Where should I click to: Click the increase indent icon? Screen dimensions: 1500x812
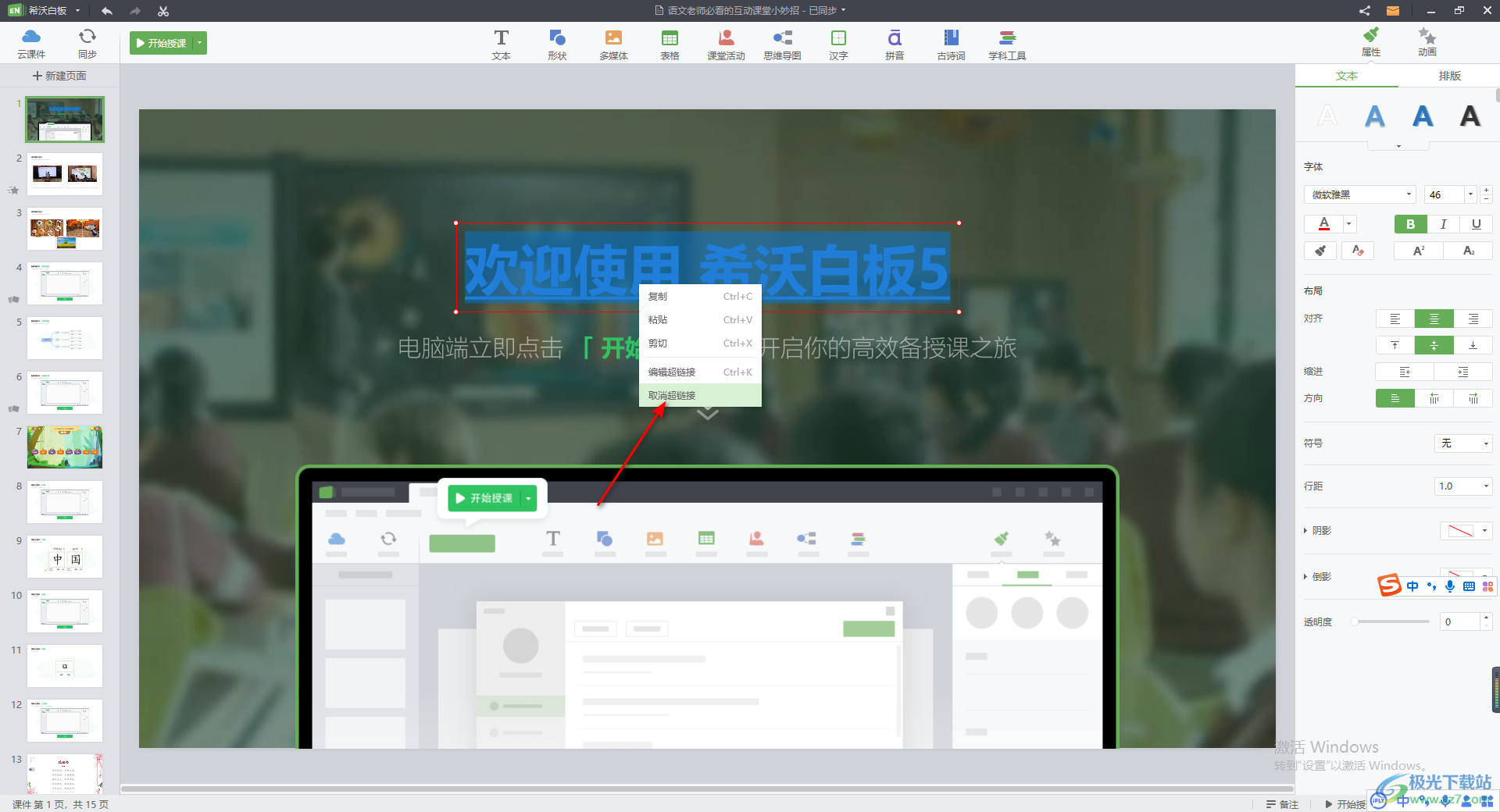click(1462, 372)
